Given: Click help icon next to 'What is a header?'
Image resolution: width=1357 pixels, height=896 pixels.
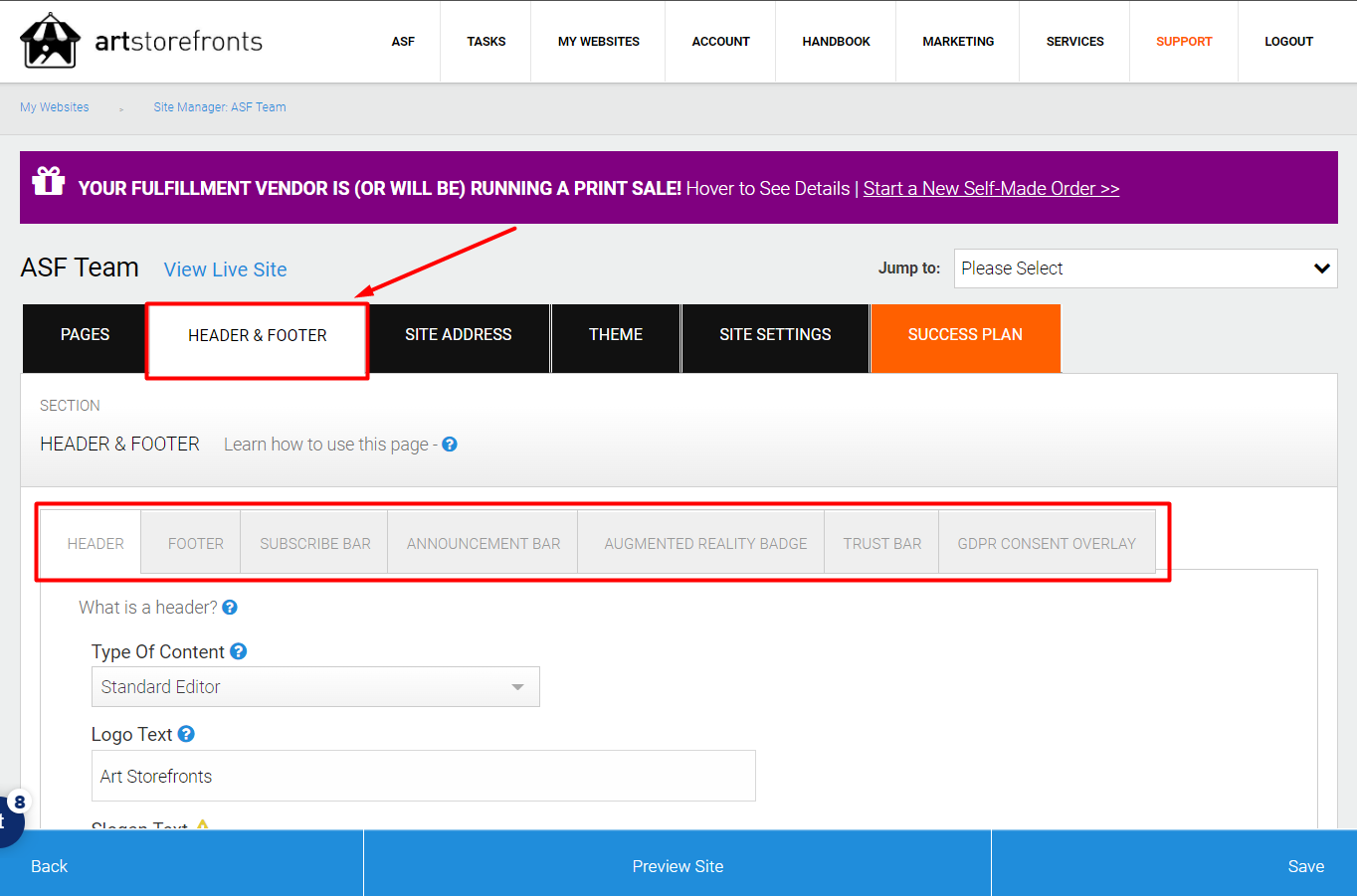Looking at the screenshot, I should click(x=230, y=608).
